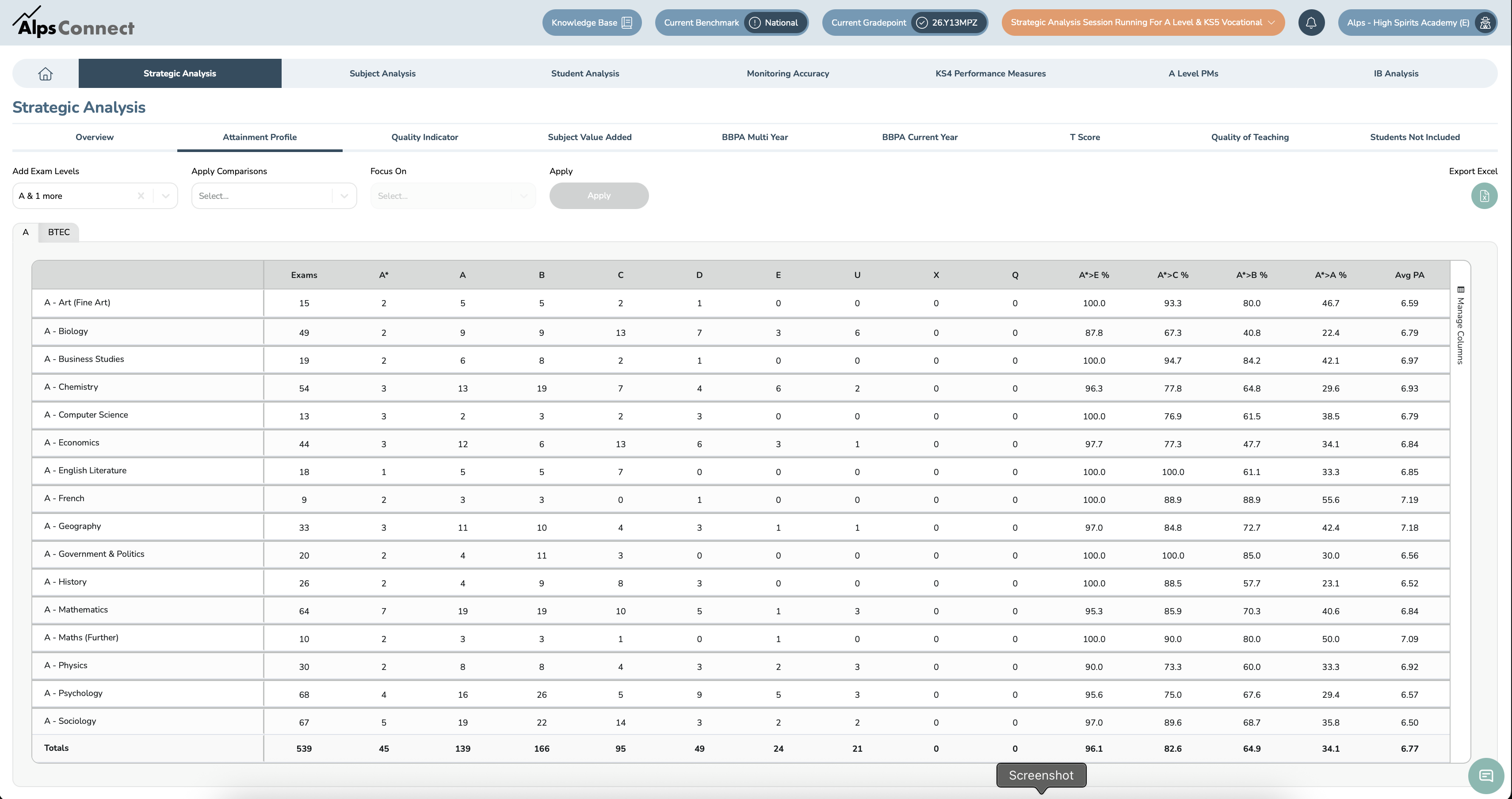The width and height of the screenshot is (1512, 799).
Task: Export table to Excel icon
Action: tap(1485, 196)
